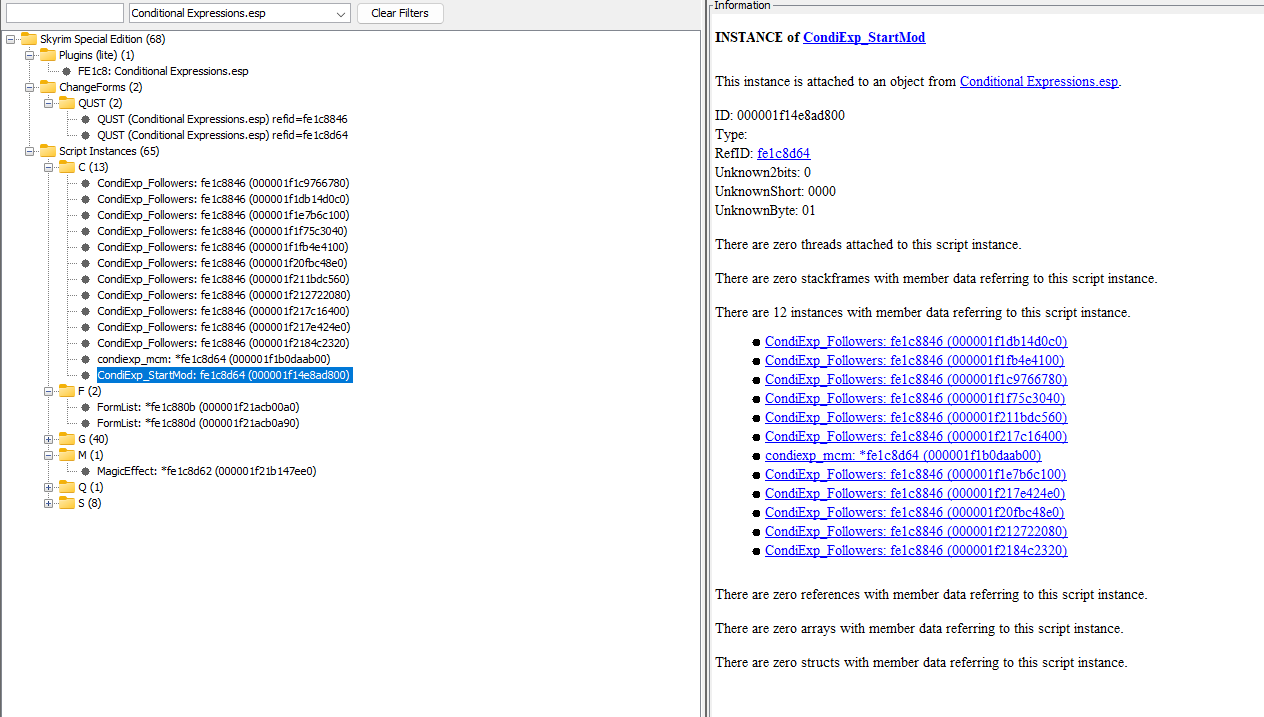Open link CondiExp_Followers (000001f1db14d0c0) in Information
This screenshot has width=1264, height=717.
916,341
